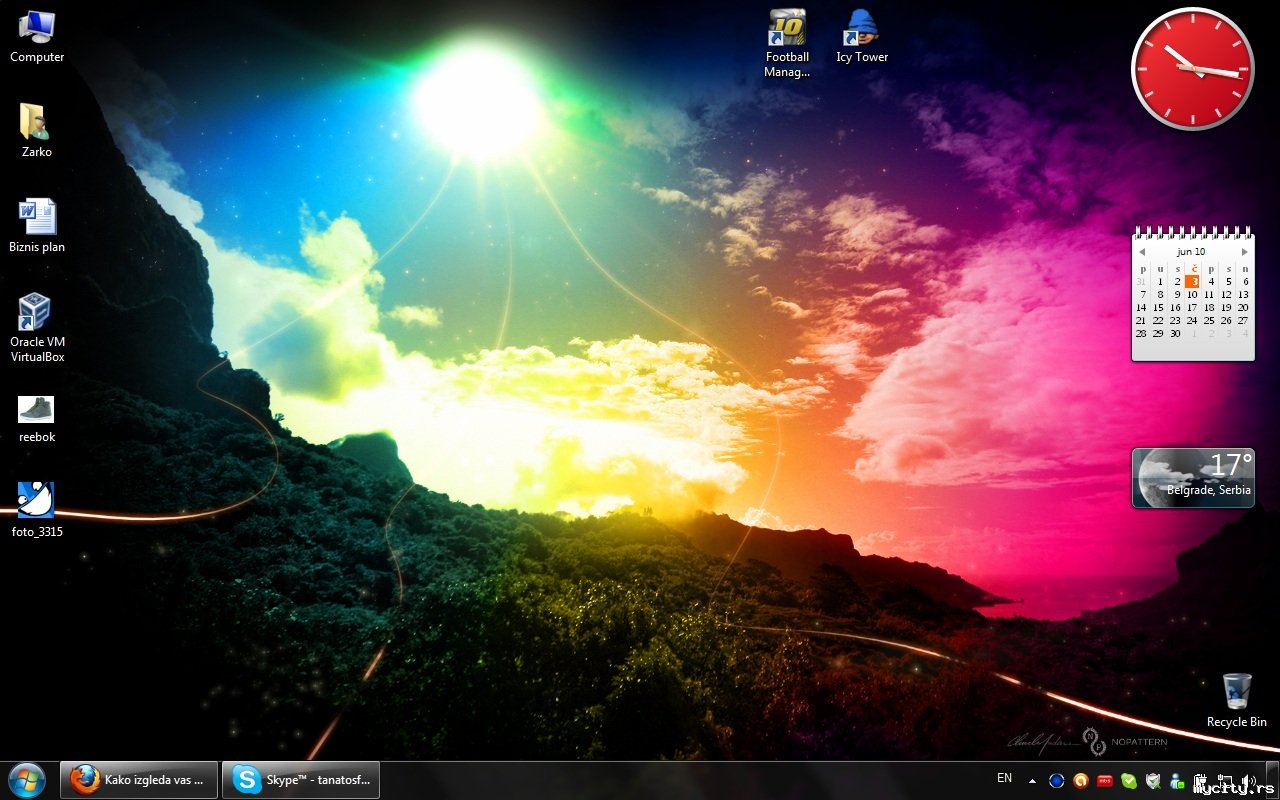Screen dimensions: 1280x800
Task: Open the Recycle Bin
Action: [x=1237, y=700]
